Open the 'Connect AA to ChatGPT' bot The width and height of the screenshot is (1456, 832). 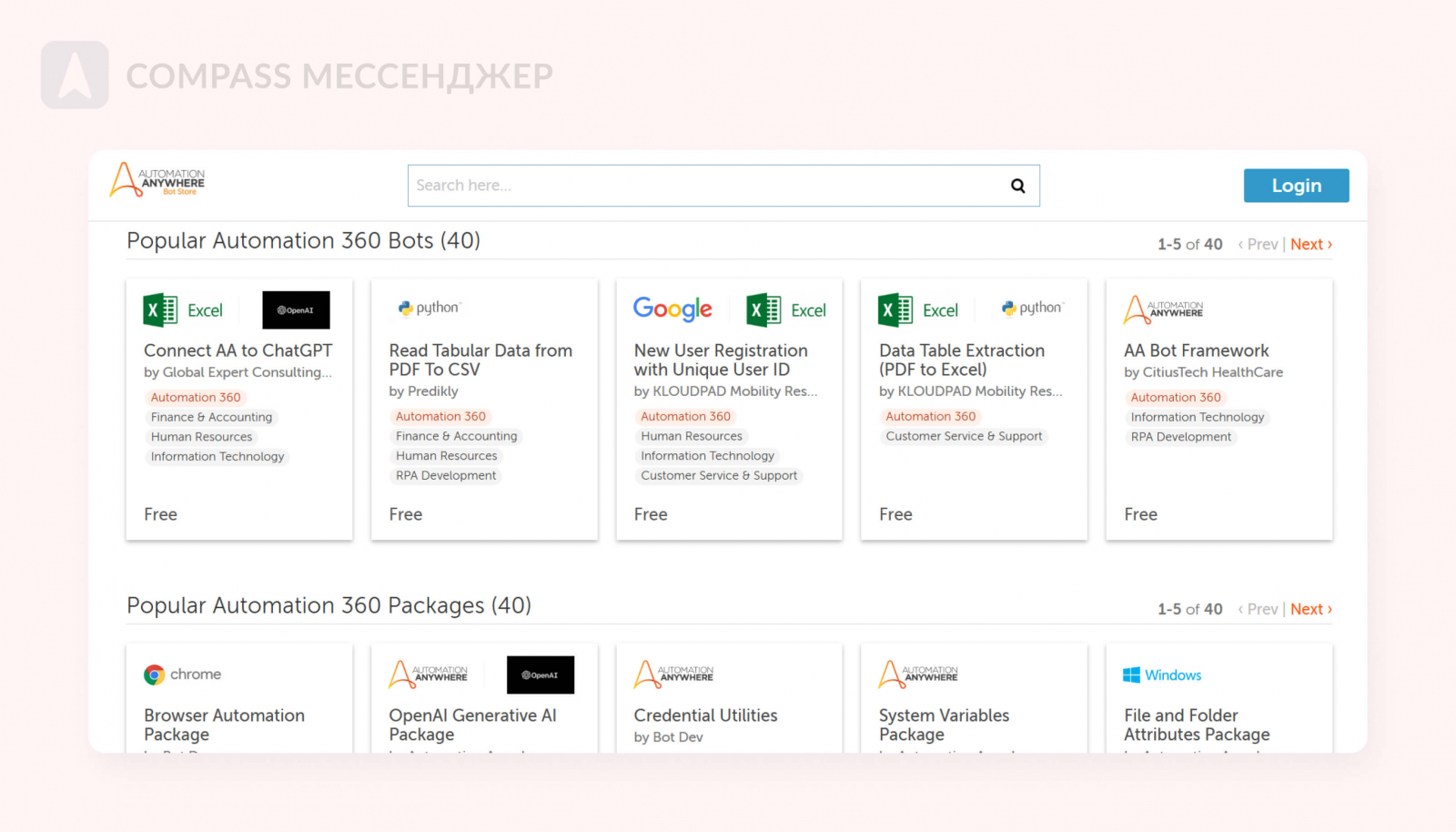coord(238,350)
